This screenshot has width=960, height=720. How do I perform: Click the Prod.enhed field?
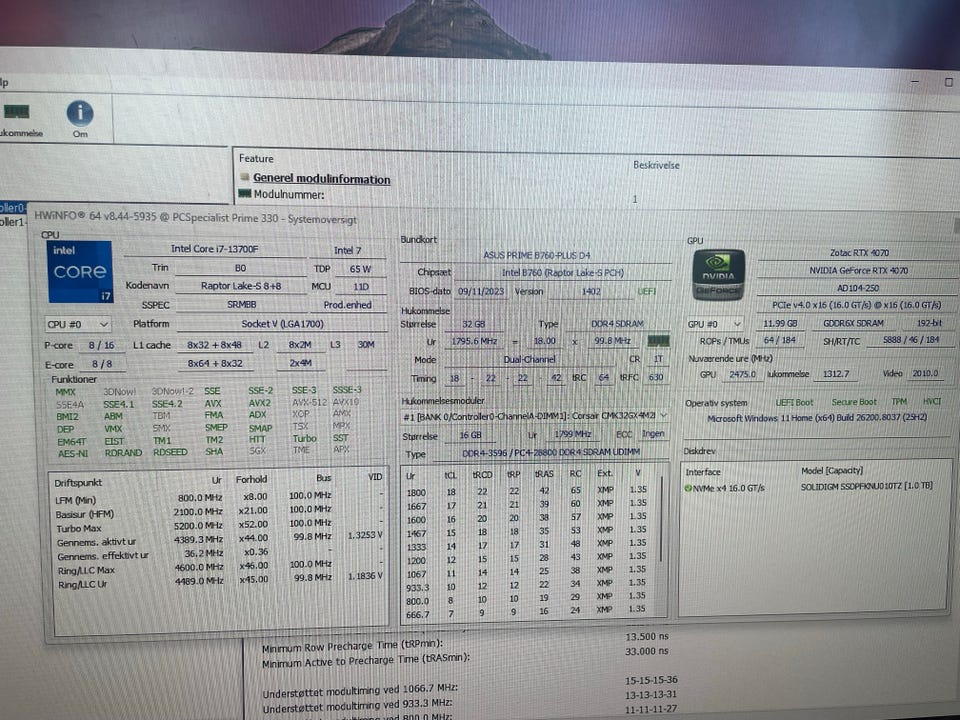(348, 305)
